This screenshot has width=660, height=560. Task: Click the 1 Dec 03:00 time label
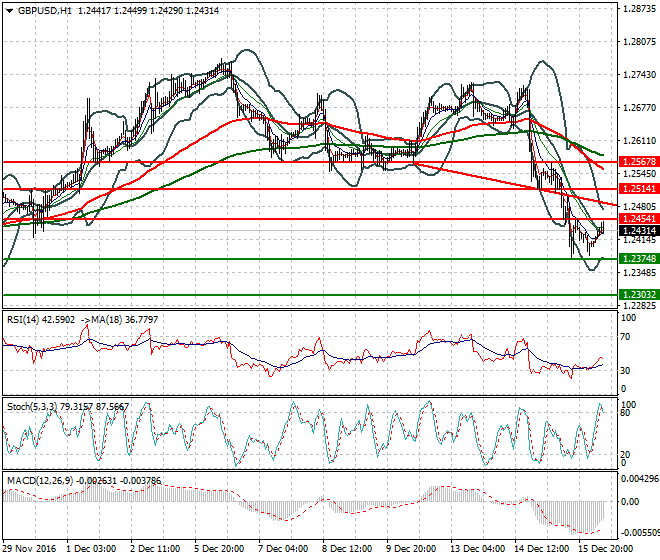click(91, 549)
